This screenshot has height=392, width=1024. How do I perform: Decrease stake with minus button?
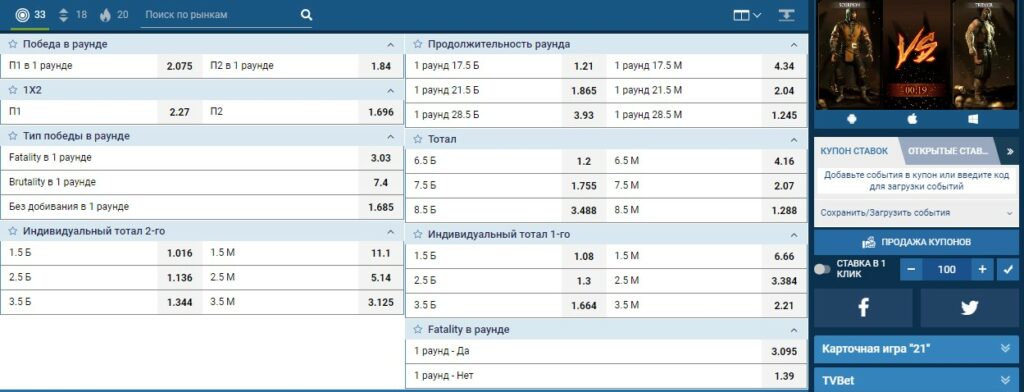coord(910,269)
